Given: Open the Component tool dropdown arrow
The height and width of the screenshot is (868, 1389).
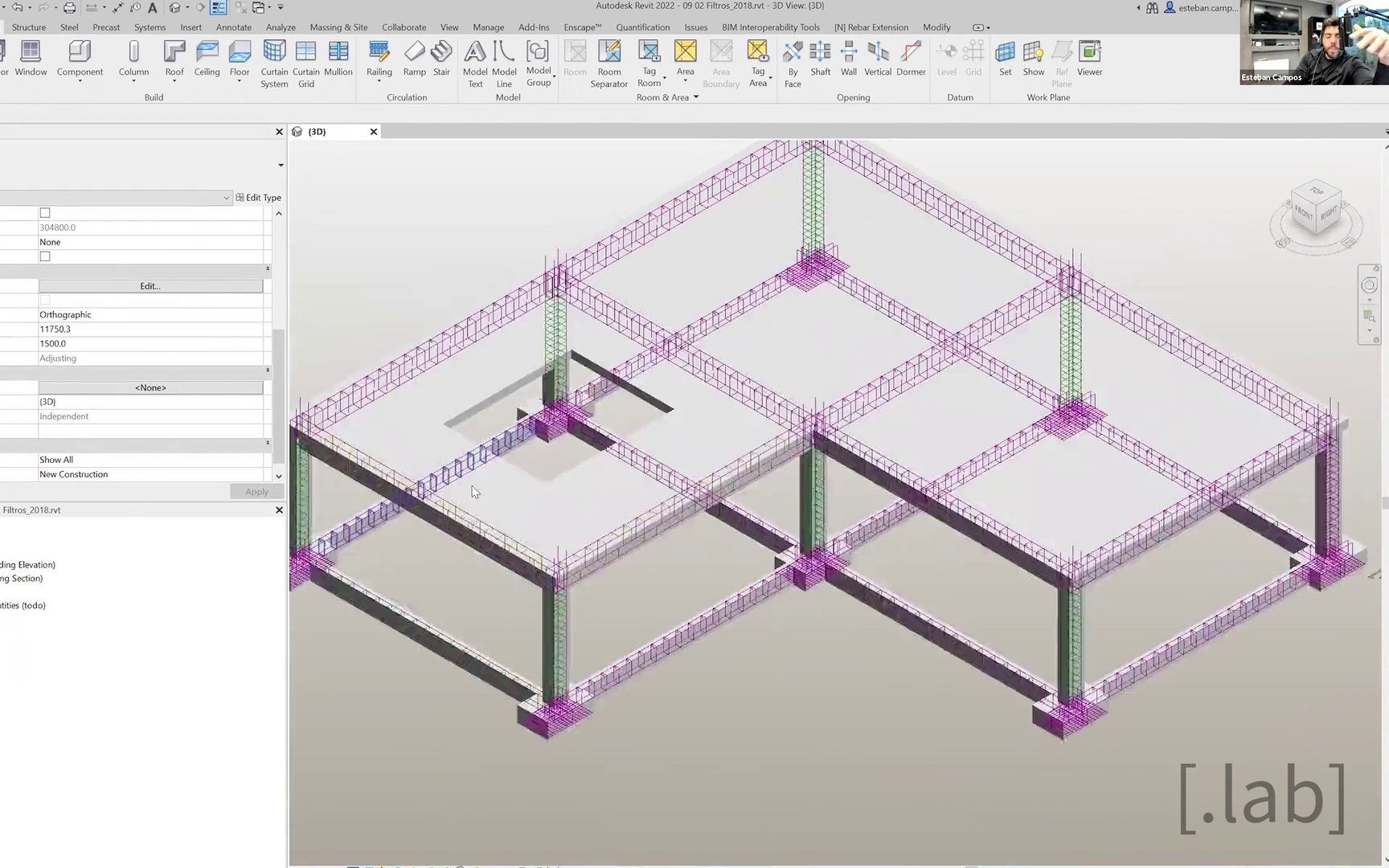Looking at the screenshot, I should point(80,82).
